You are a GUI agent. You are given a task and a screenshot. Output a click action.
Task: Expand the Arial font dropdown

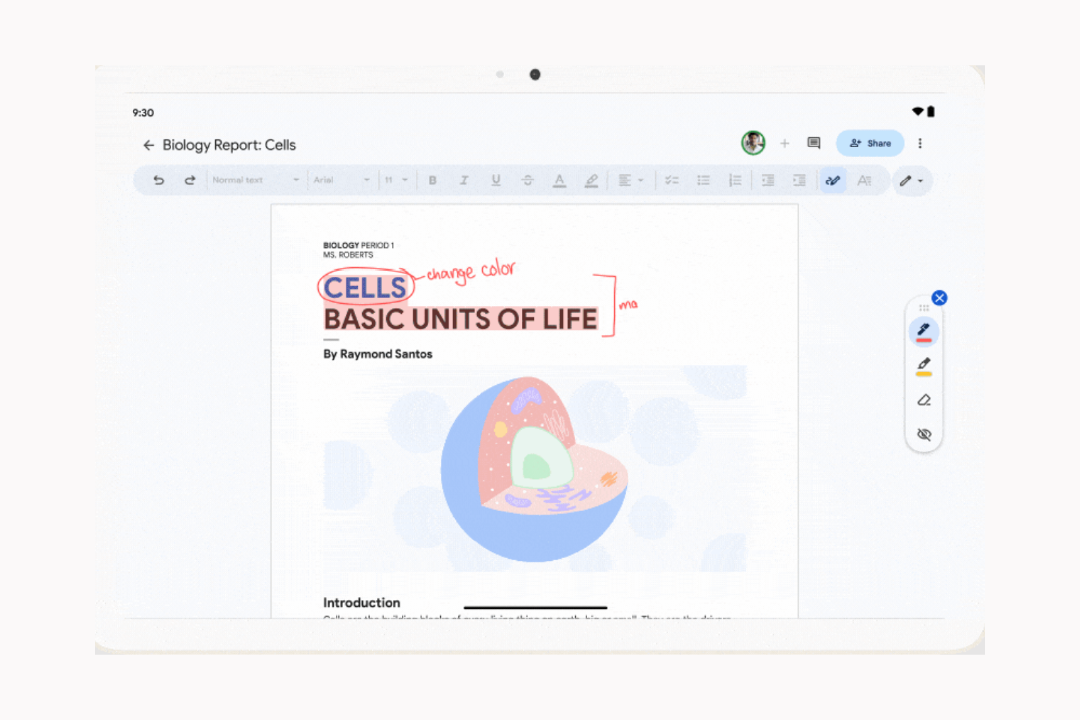[341, 180]
